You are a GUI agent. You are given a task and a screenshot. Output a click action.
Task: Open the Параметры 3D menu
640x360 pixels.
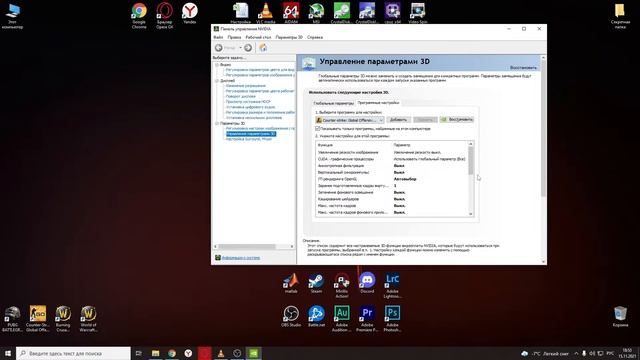tap(289, 37)
